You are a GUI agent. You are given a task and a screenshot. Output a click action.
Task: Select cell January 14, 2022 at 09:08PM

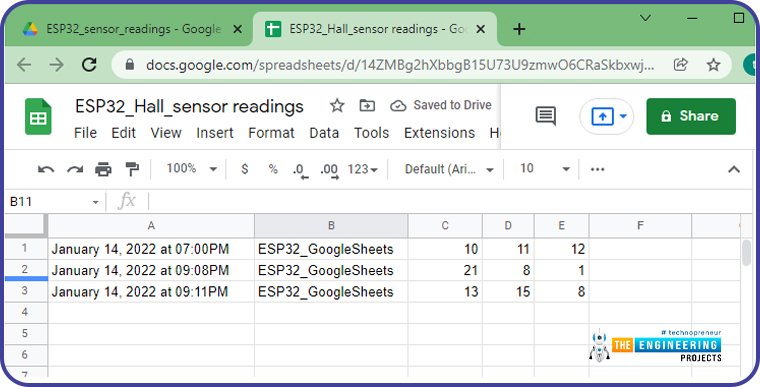click(x=151, y=270)
